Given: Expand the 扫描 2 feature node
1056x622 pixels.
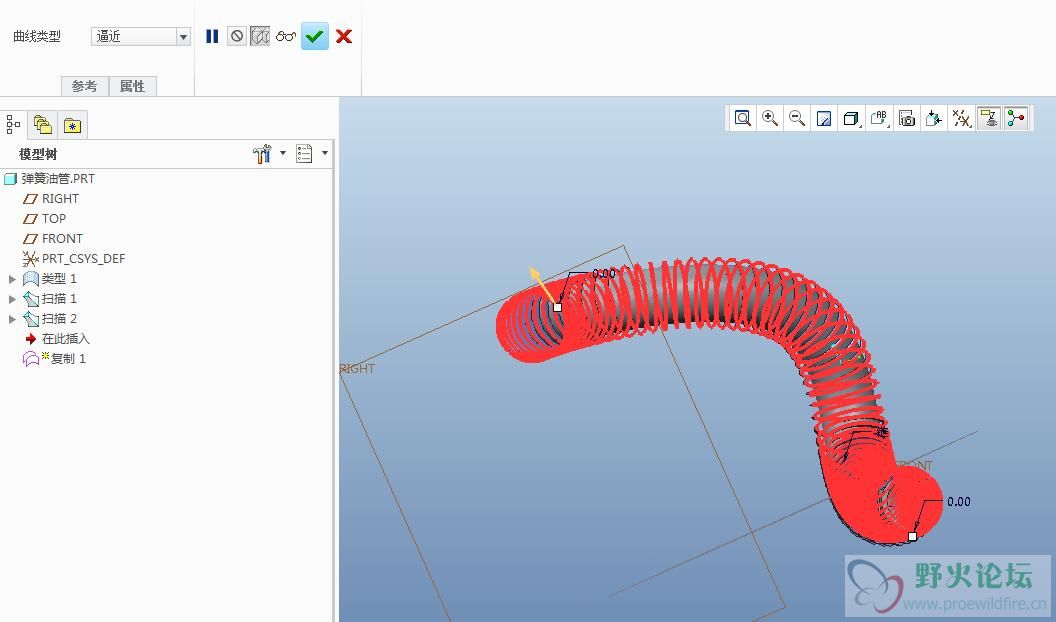Looking at the screenshot, I should pos(12,319).
